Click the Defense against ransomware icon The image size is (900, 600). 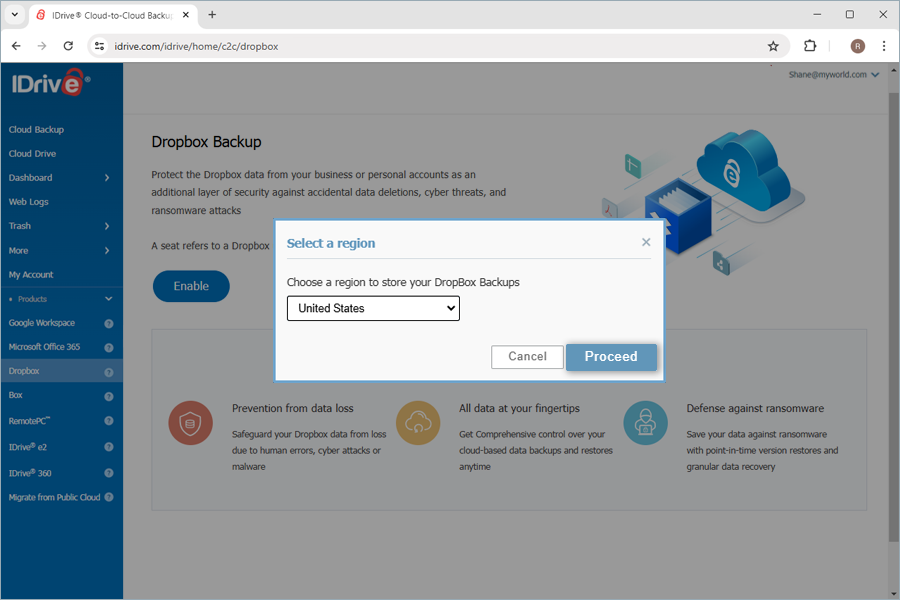645,423
